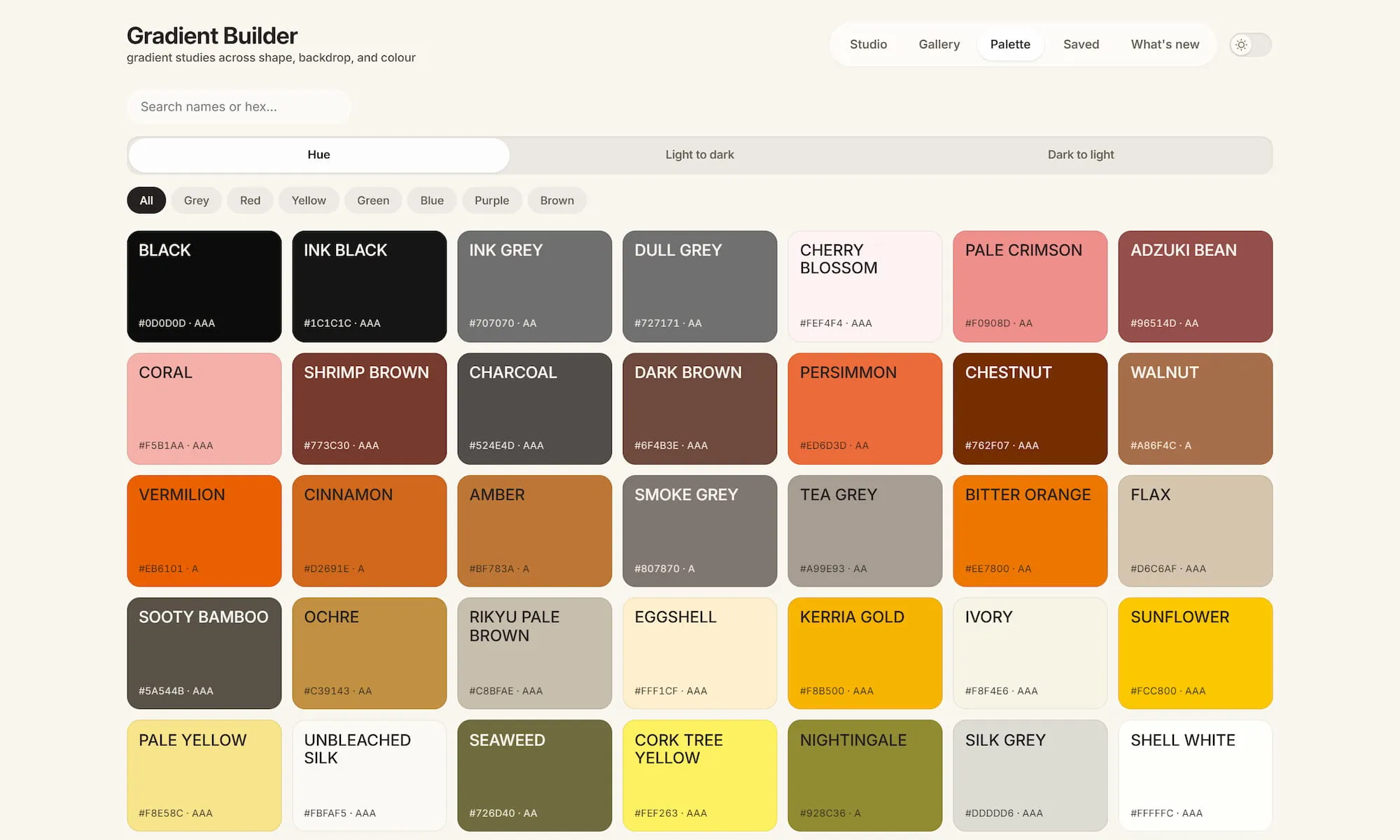Viewport: 1400px width, 840px height.
Task: Filter colours by Grey
Action: click(197, 200)
